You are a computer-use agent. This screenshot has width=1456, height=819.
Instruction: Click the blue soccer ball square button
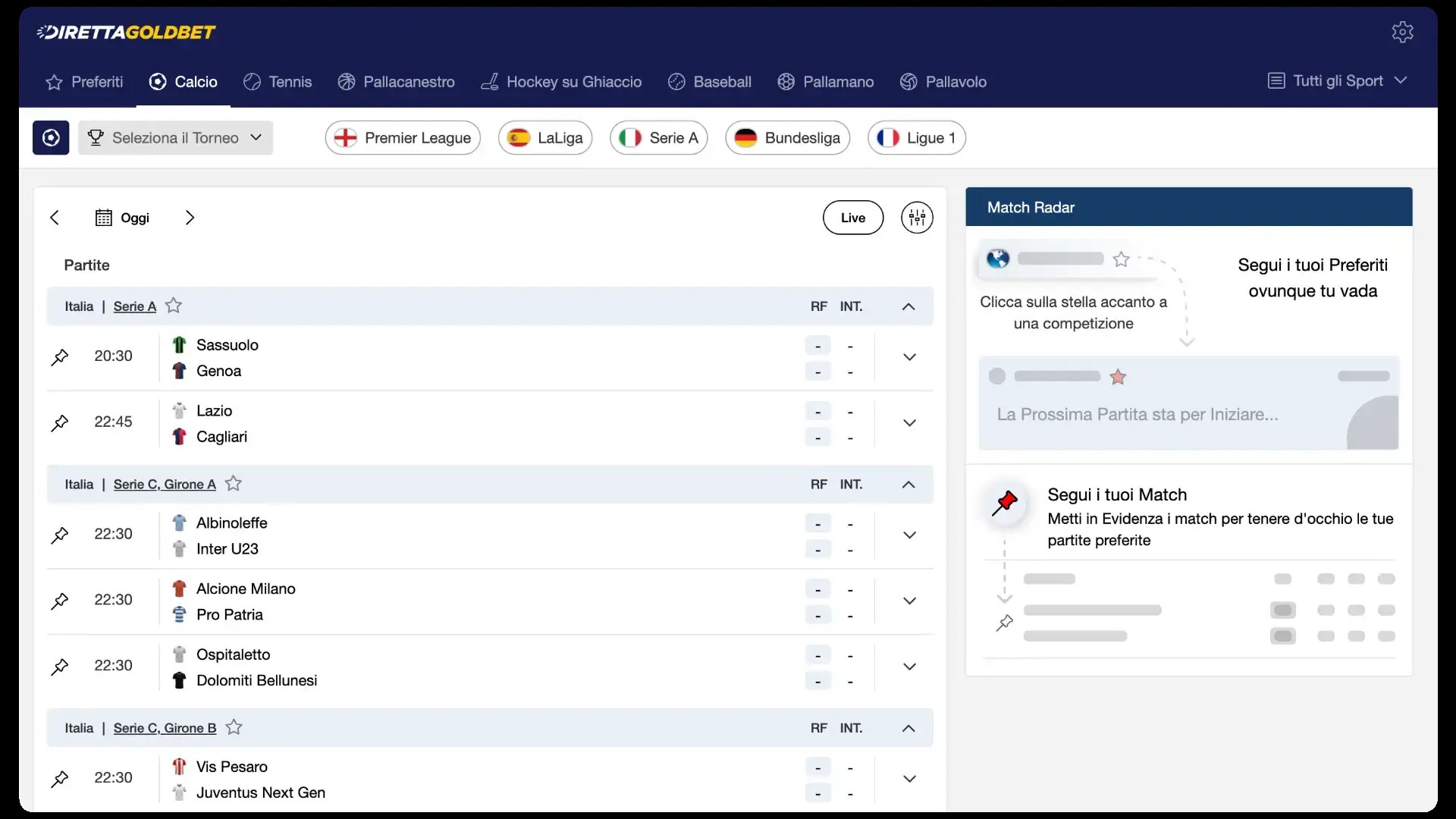[x=51, y=138]
